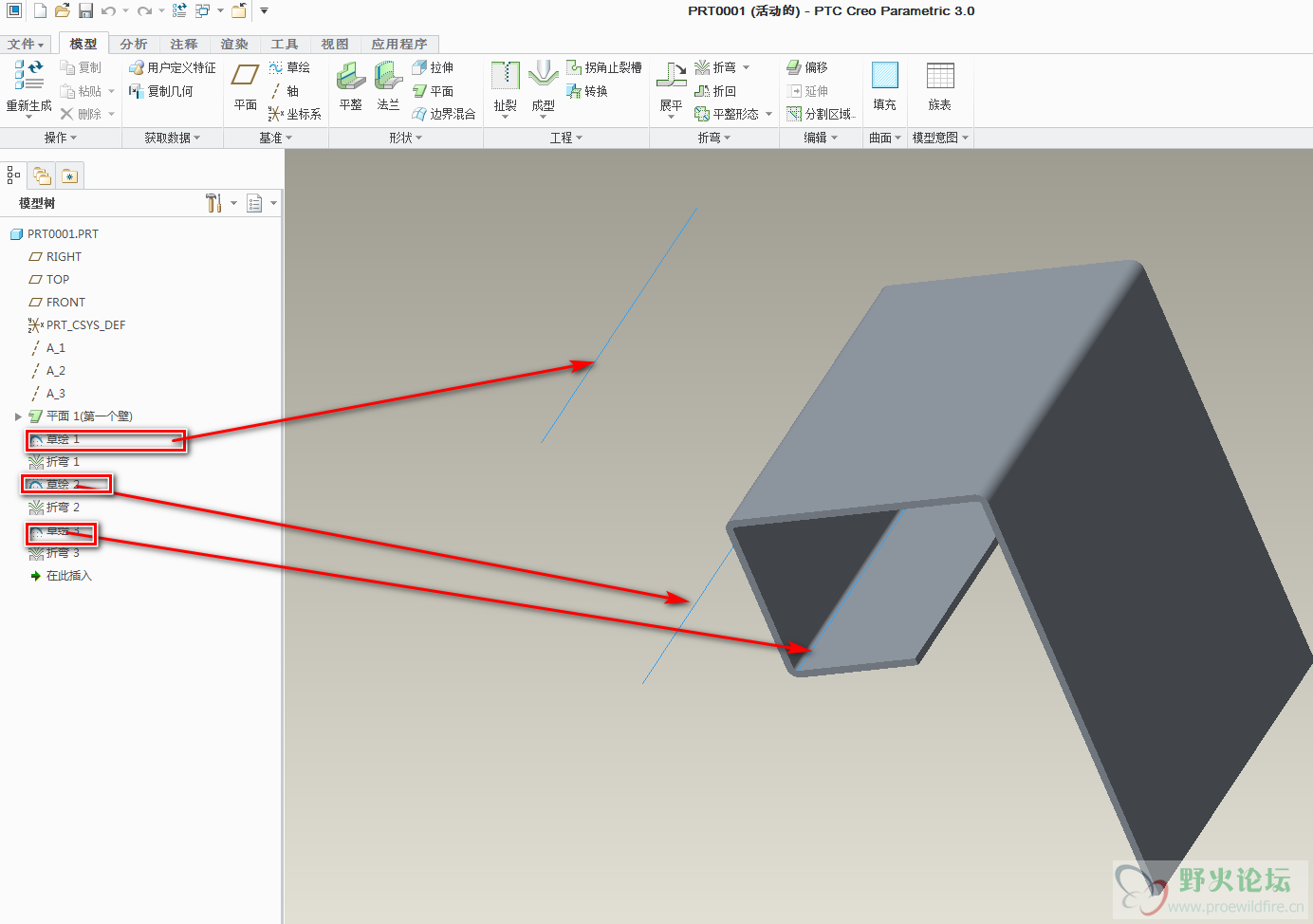Select the 拐角止裂槽 corner relief tool
Image resolution: width=1313 pixels, height=924 pixels.
(x=604, y=67)
